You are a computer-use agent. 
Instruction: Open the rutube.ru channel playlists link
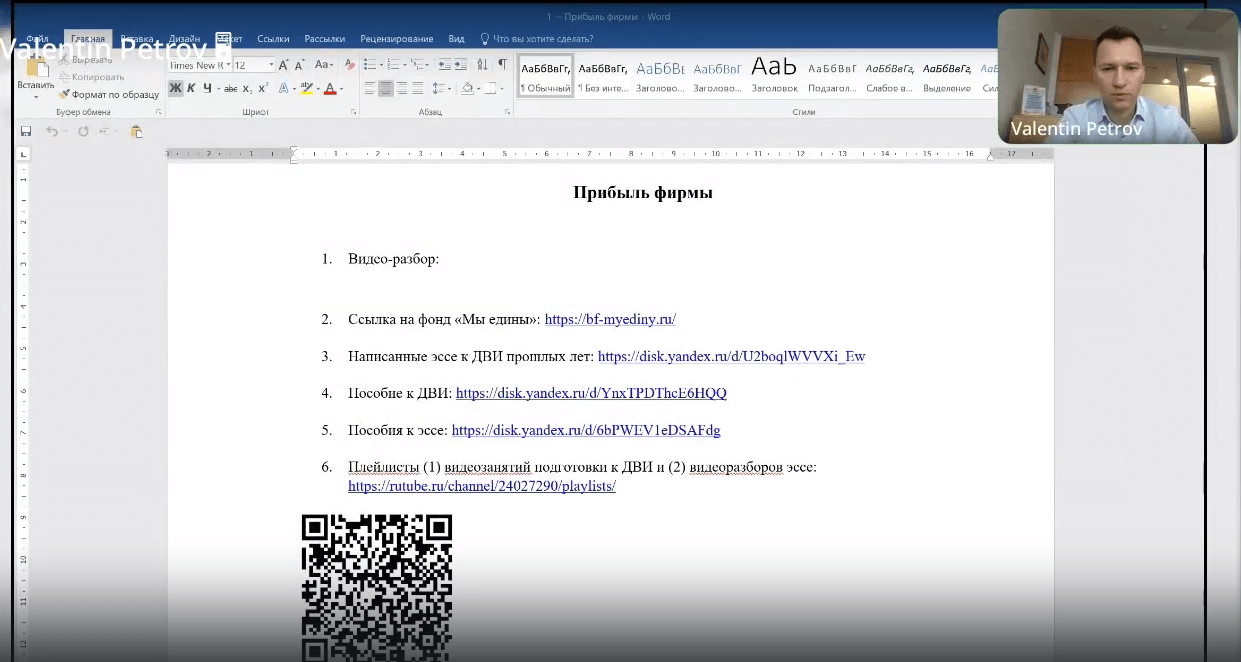pyautogui.click(x=482, y=486)
